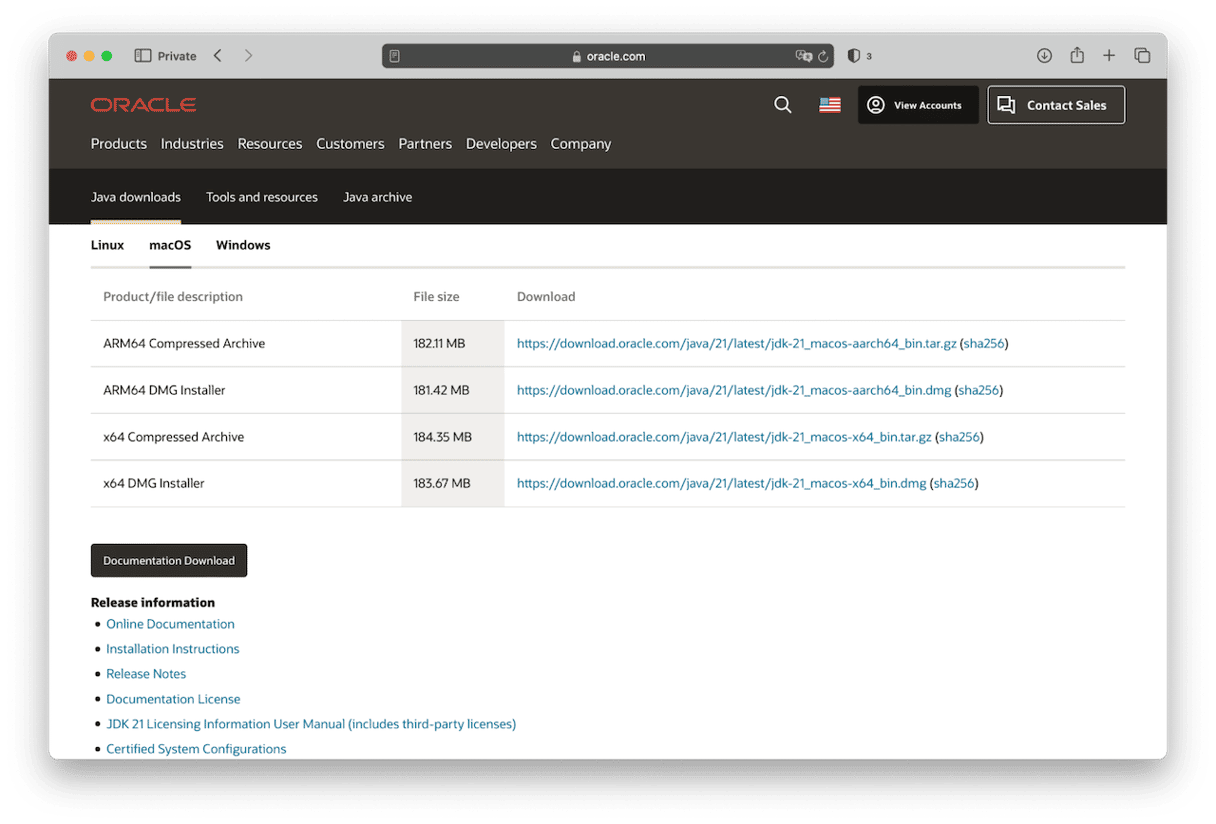Show all tabs using the tab overview icon

(1142, 56)
